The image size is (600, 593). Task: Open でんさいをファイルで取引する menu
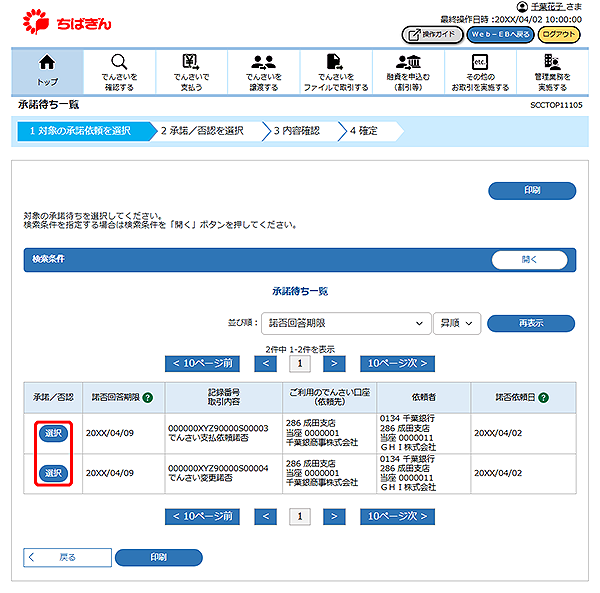coord(335,70)
